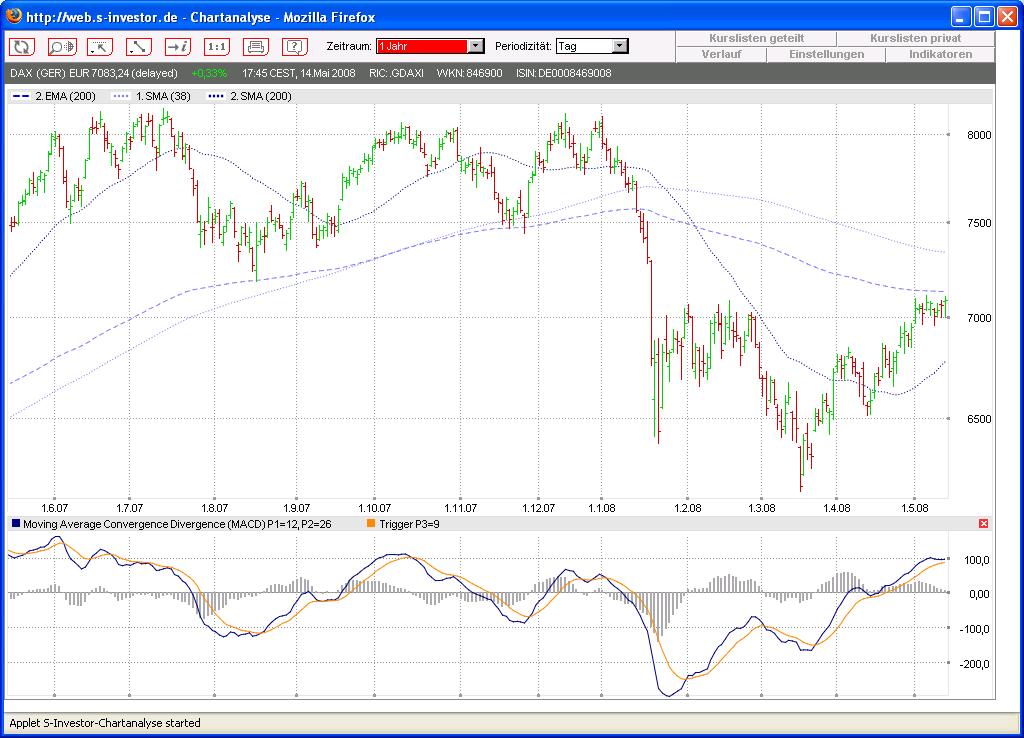This screenshot has height=738, width=1024.
Task: Click the RIC: .GDAXI text
Action: pyautogui.click(x=396, y=73)
